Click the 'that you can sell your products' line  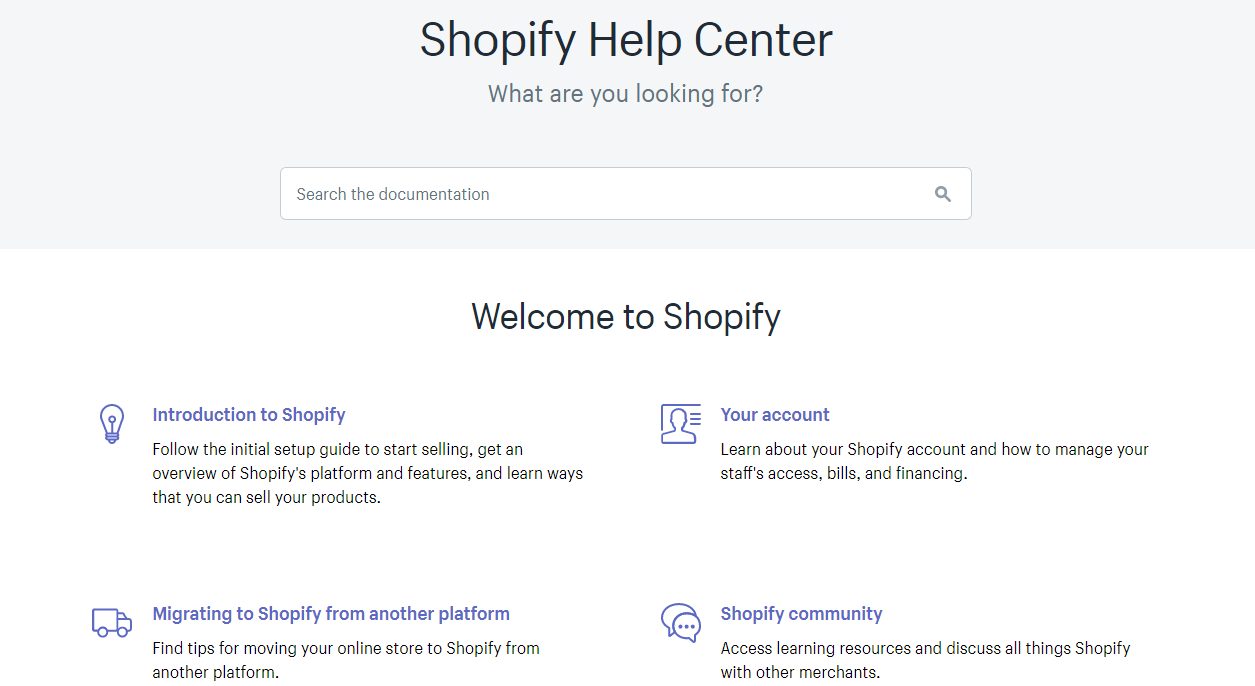(x=266, y=498)
